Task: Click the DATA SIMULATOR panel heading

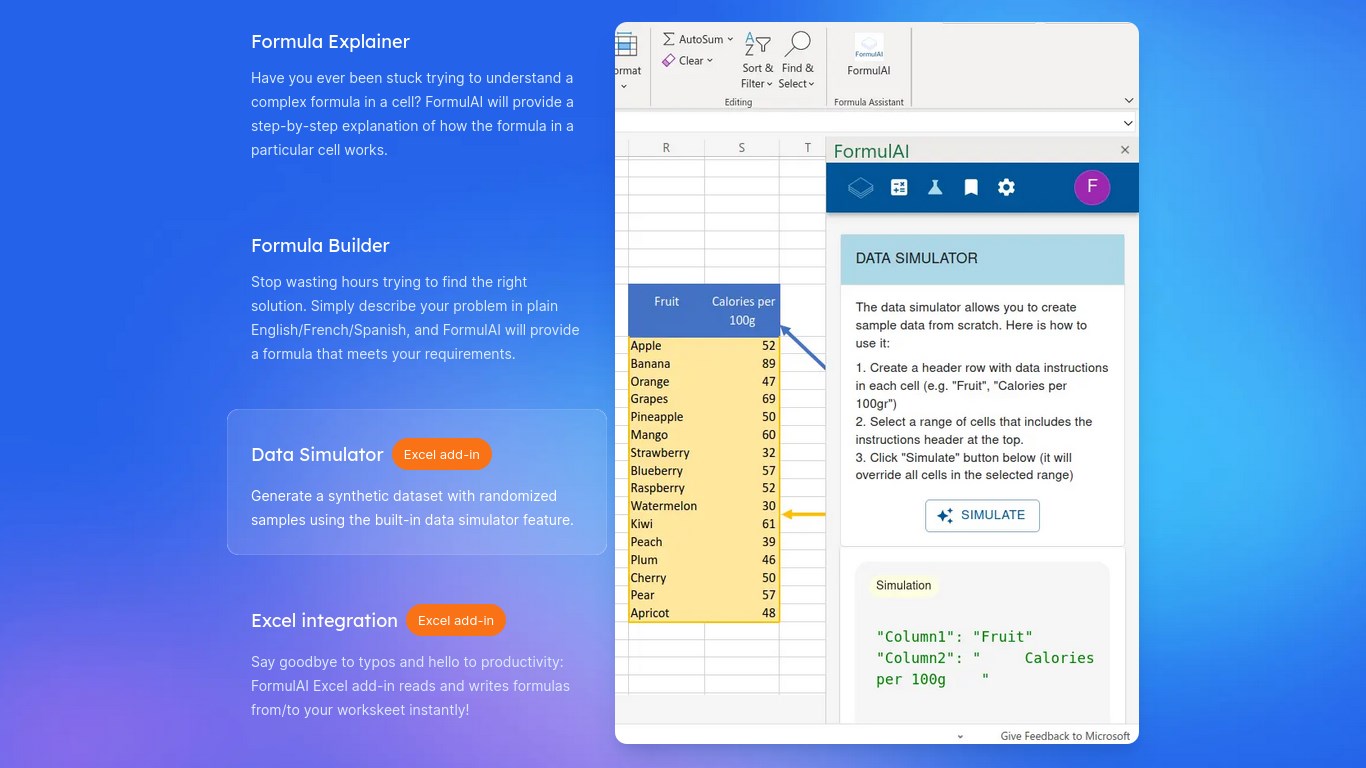Action: coord(916,258)
